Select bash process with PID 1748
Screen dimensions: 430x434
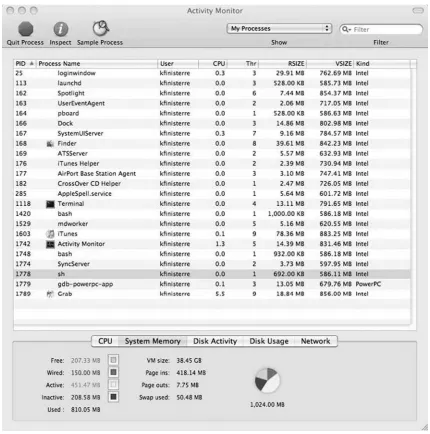[x=212, y=254]
